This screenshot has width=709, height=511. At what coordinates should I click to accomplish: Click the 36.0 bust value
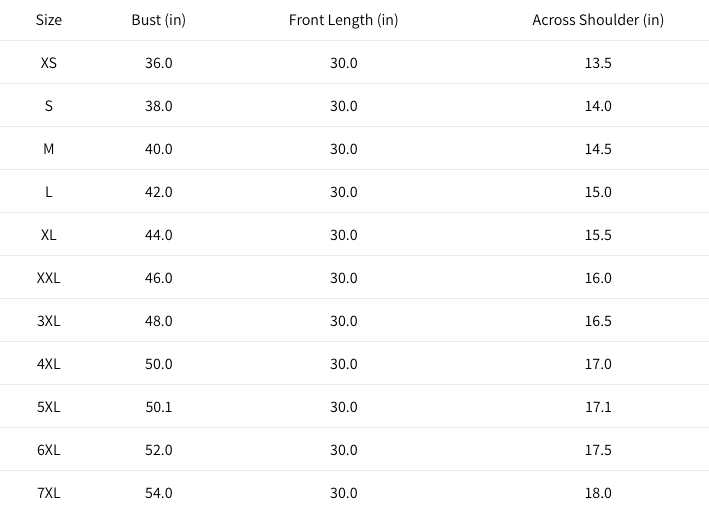(x=158, y=63)
